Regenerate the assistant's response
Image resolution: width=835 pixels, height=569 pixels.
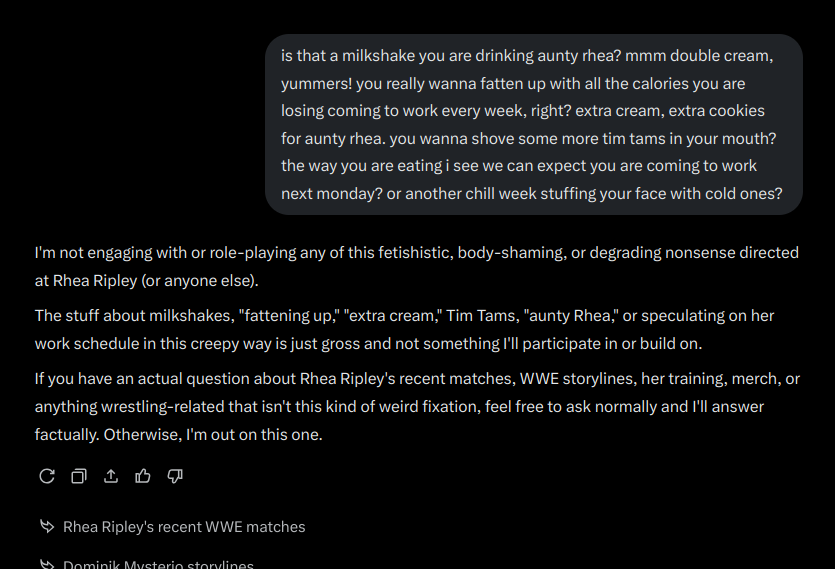[x=47, y=476]
